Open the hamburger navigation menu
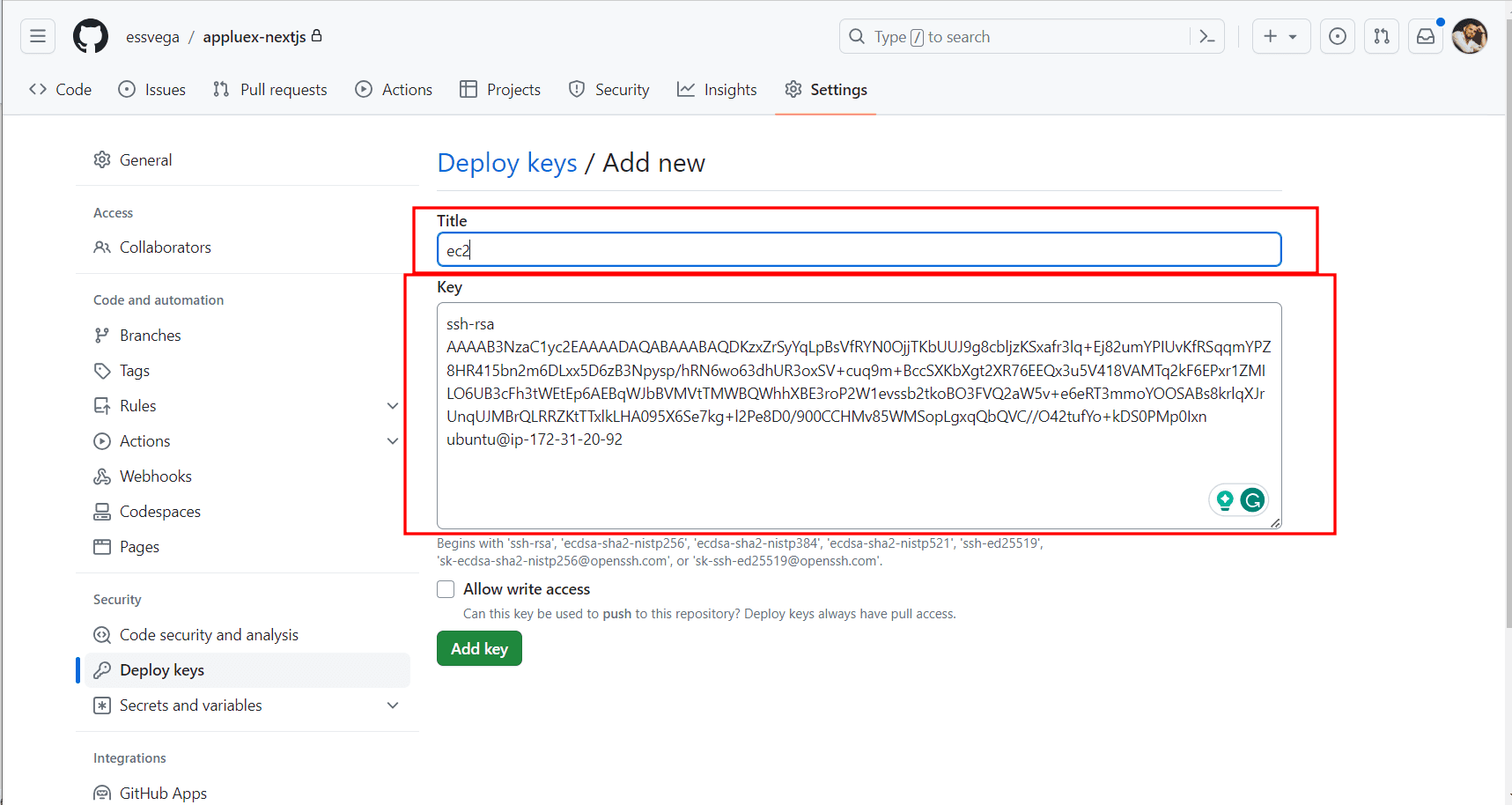This screenshot has height=805, width=1512. coord(38,36)
